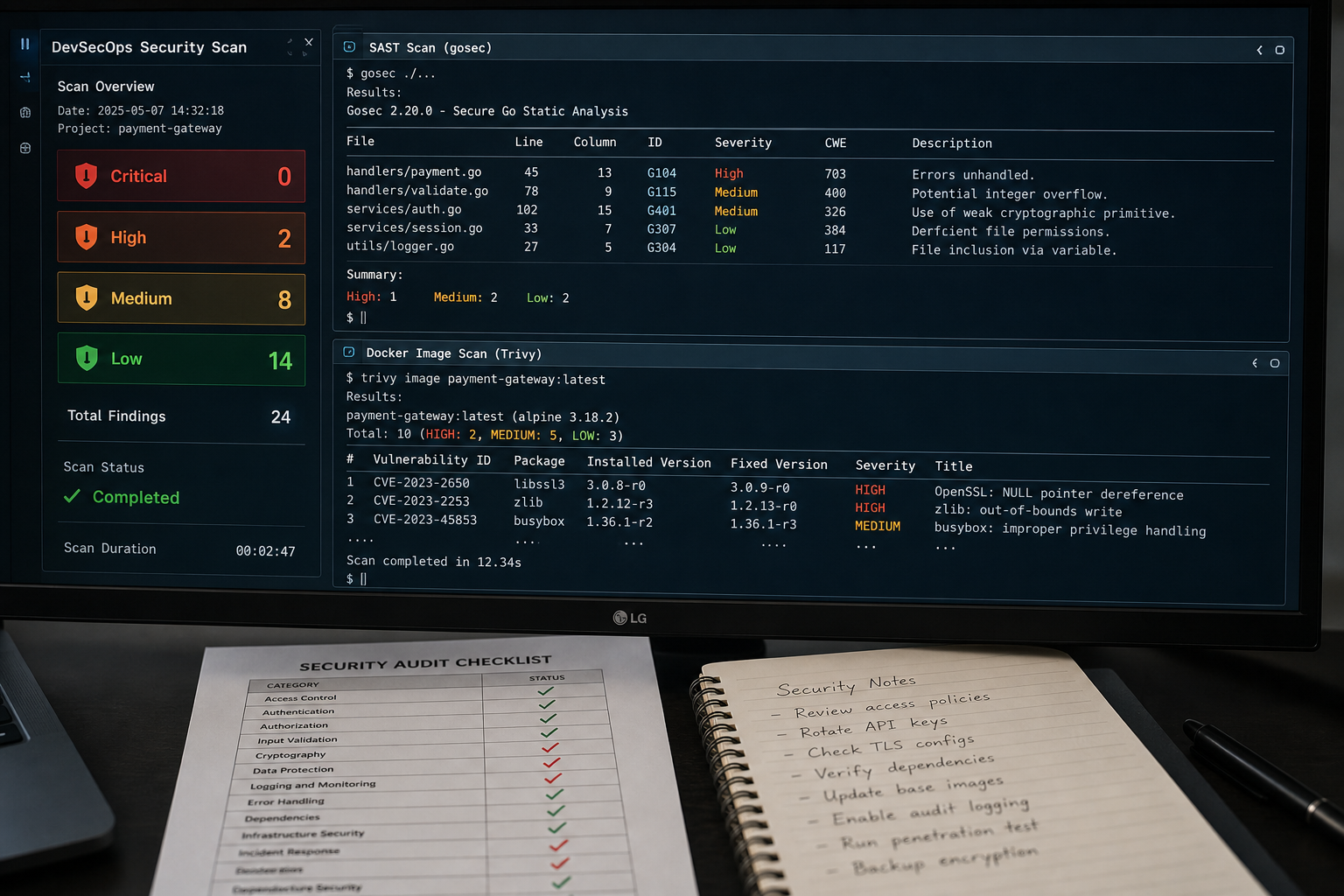Maximize the Docker Image Scan panel with its square icon

tap(1275, 363)
